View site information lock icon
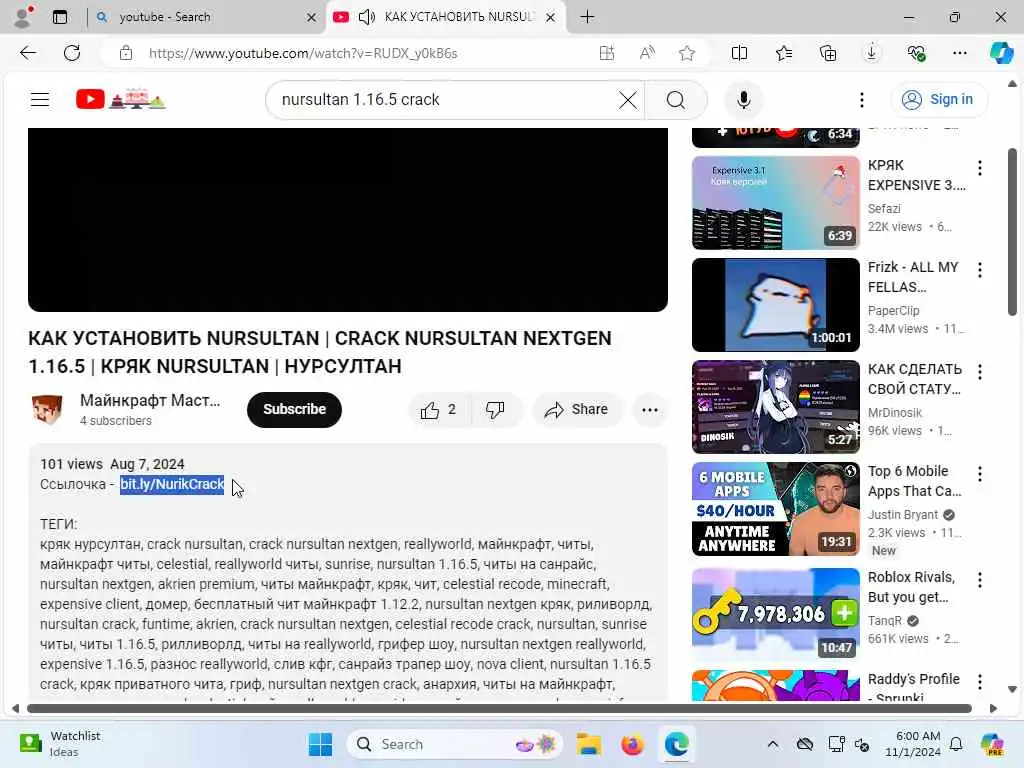This screenshot has height=768, width=1024. pos(126,53)
